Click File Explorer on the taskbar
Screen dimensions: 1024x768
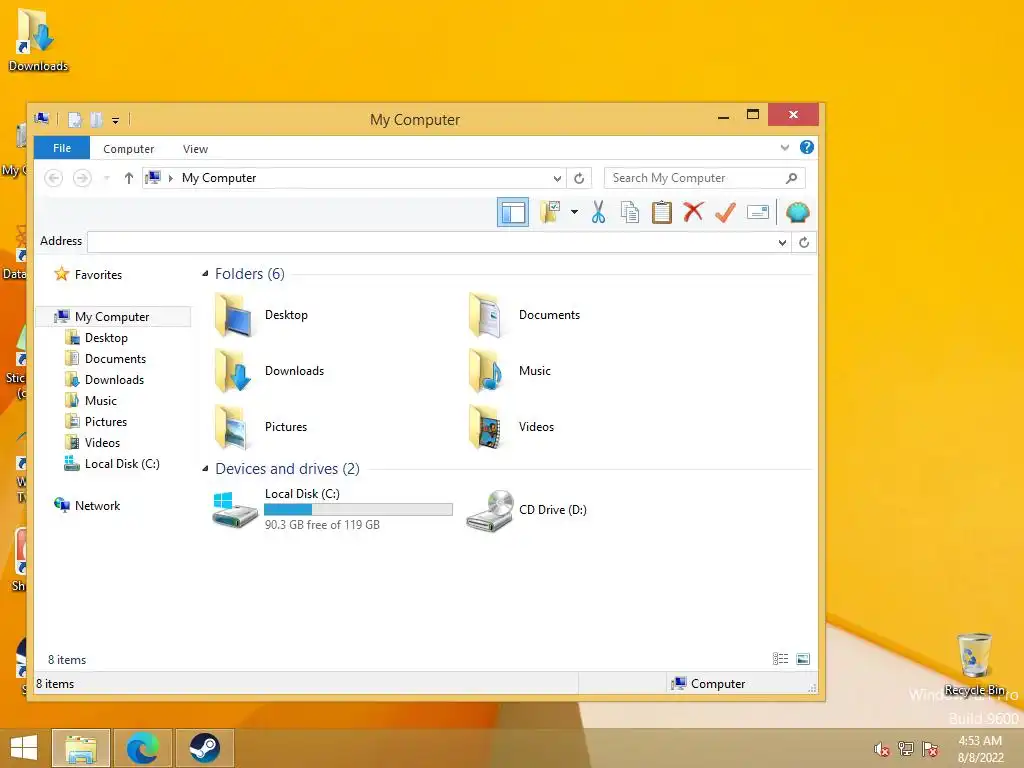pos(81,748)
